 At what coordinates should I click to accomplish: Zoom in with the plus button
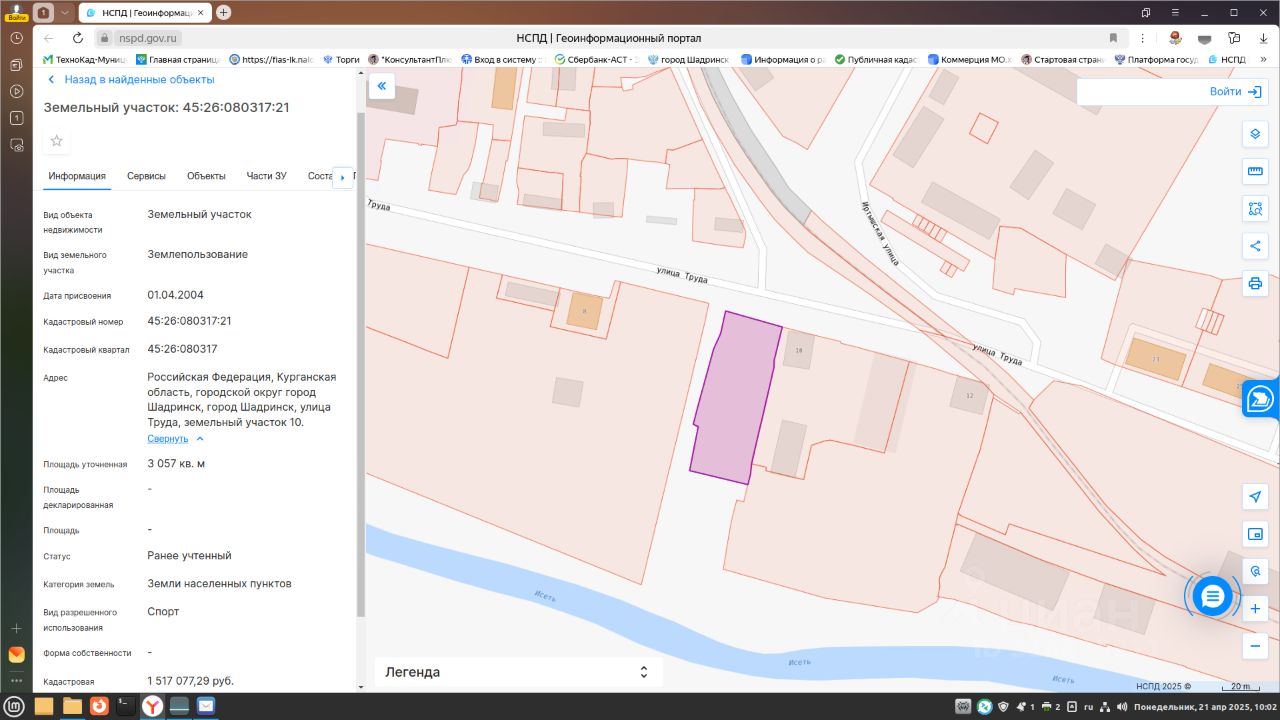[x=1255, y=608]
